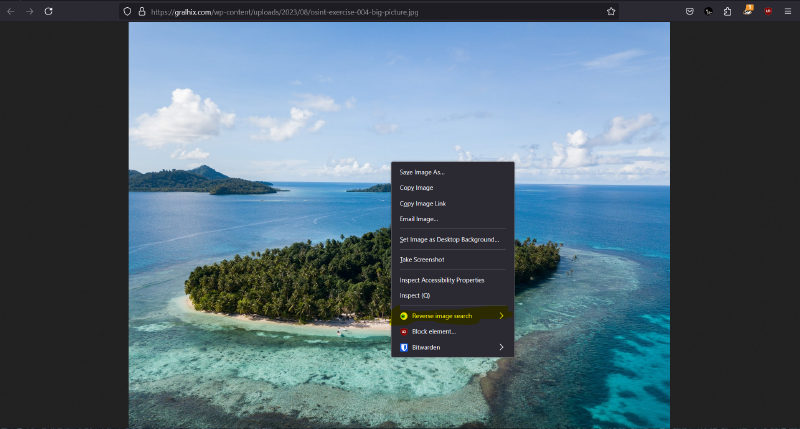
Task: Click the extension icon with the orange badge
Action: pos(748,11)
